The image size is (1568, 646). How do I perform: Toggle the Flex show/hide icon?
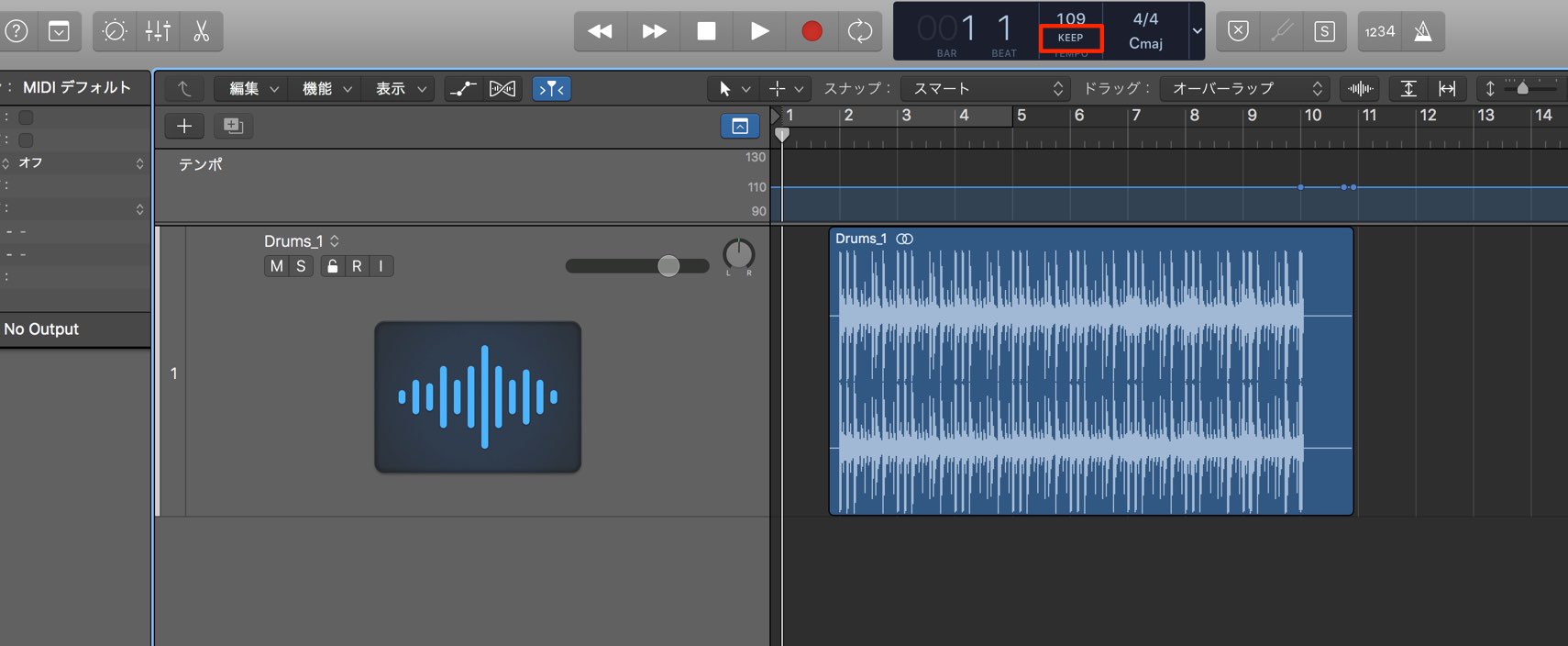point(502,88)
